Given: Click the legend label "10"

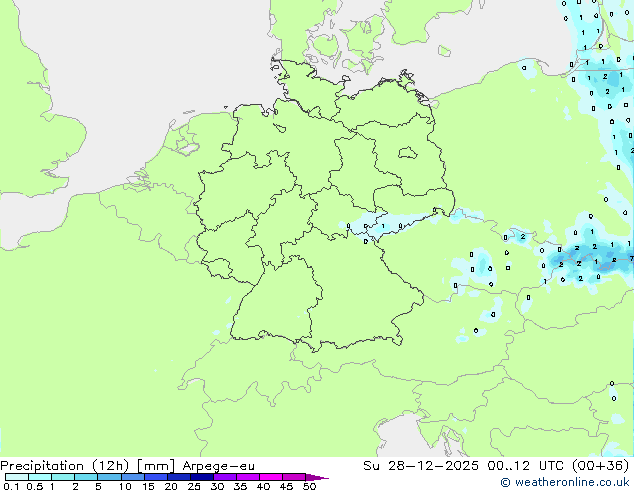Looking at the screenshot, I should (x=125, y=486).
